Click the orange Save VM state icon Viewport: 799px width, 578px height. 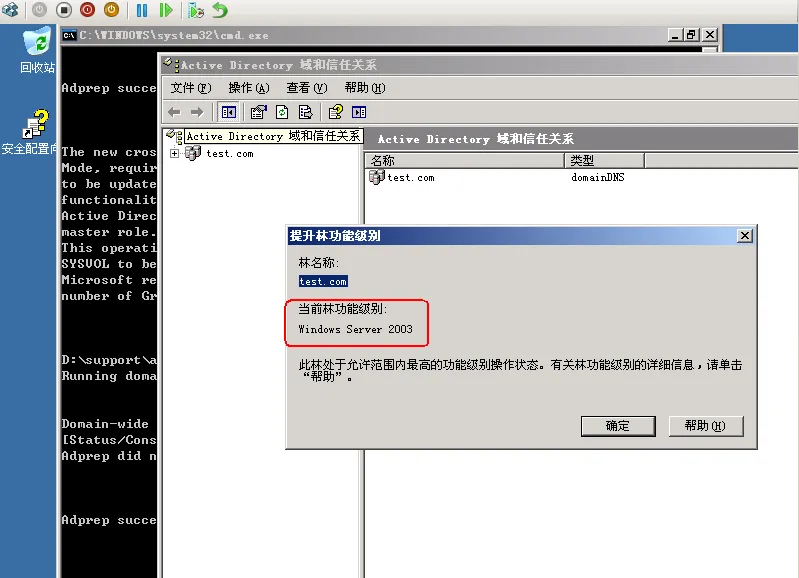point(112,10)
